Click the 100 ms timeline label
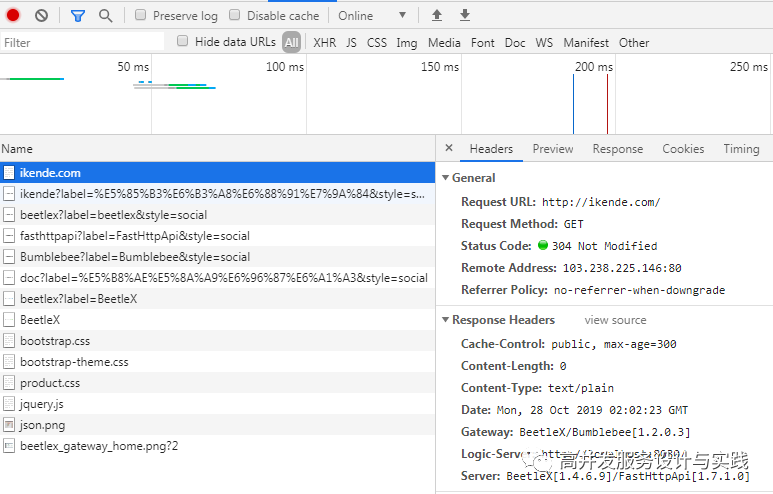773x494 pixels. [285, 67]
